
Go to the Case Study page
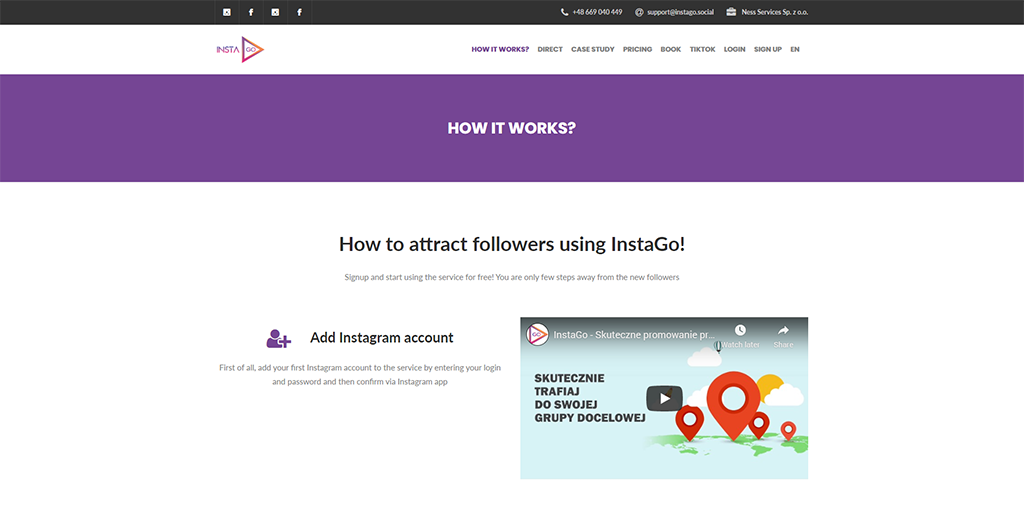[x=593, y=50]
